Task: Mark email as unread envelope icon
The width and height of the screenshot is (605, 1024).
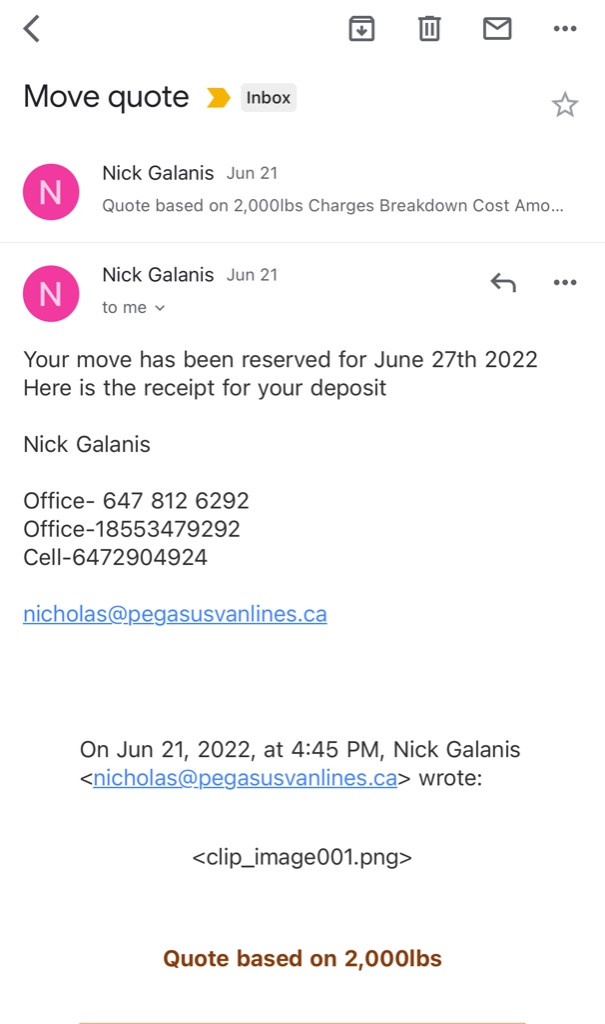Action: (x=497, y=29)
